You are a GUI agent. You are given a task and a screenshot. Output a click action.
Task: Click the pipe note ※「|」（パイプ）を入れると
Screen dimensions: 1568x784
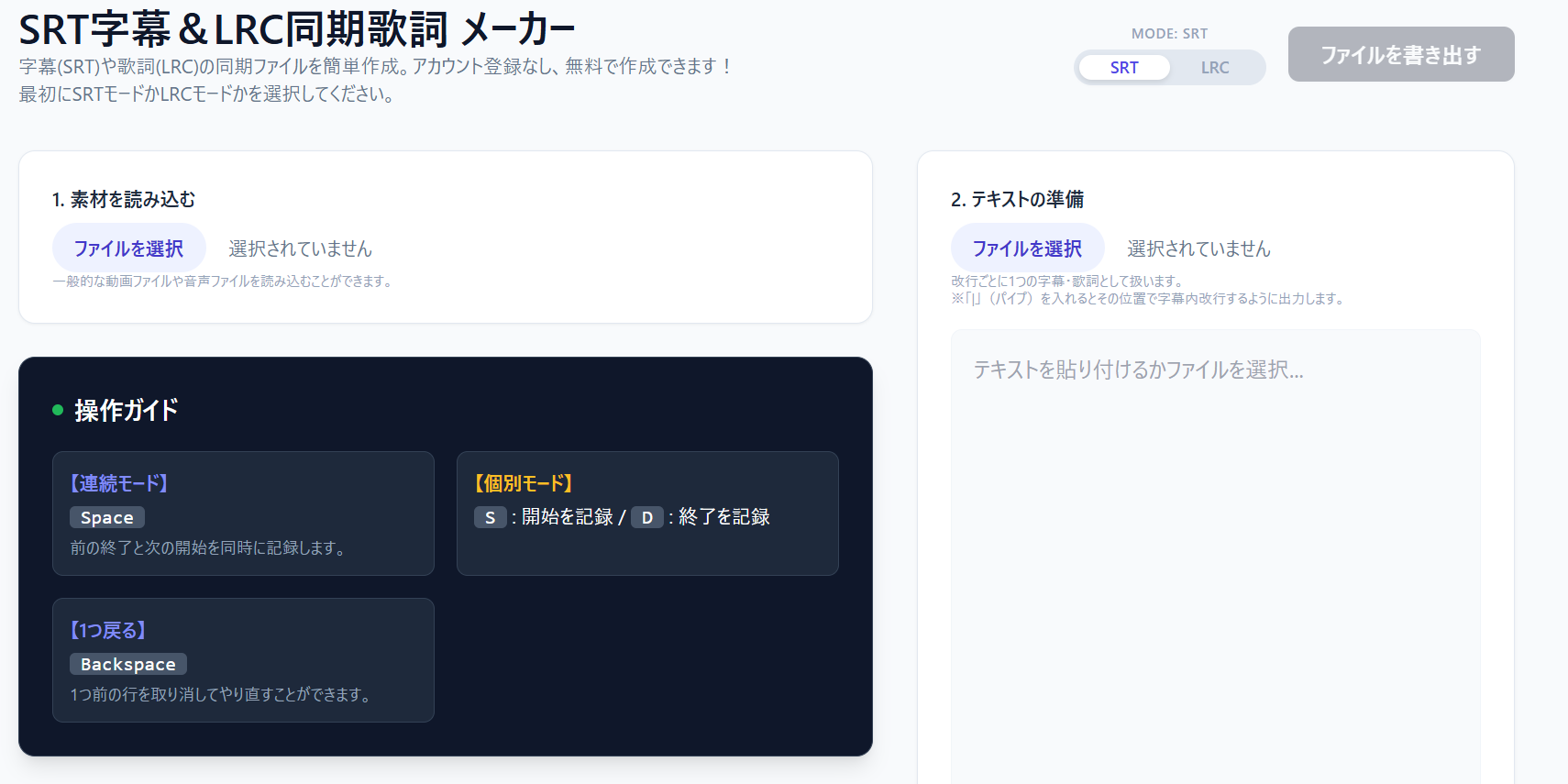pyautogui.click(x=1149, y=299)
